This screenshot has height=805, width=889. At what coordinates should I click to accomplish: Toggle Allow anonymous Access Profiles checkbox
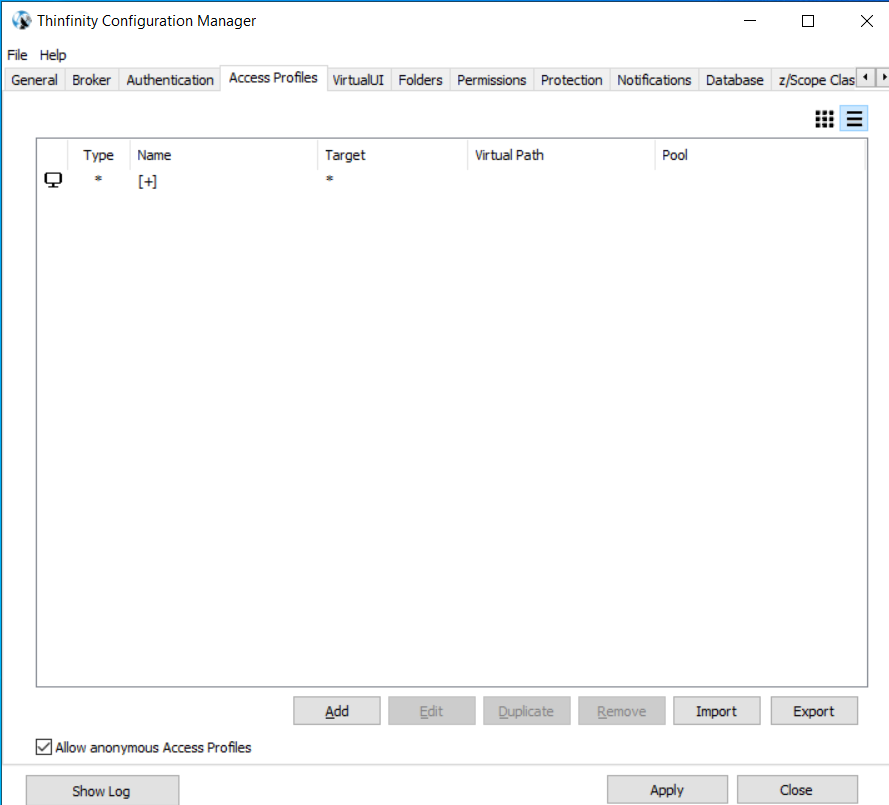coord(44,747)
